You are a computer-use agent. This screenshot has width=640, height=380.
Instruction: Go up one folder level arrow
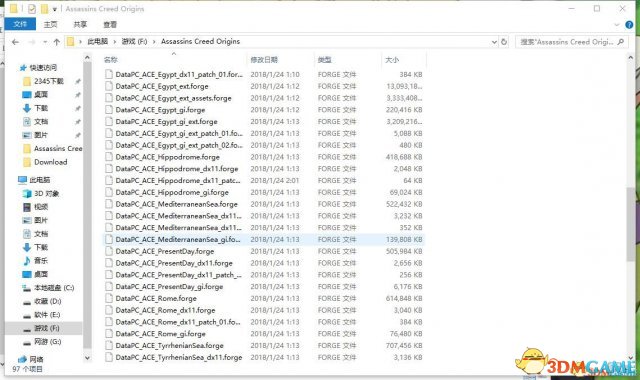pos(56,42)
